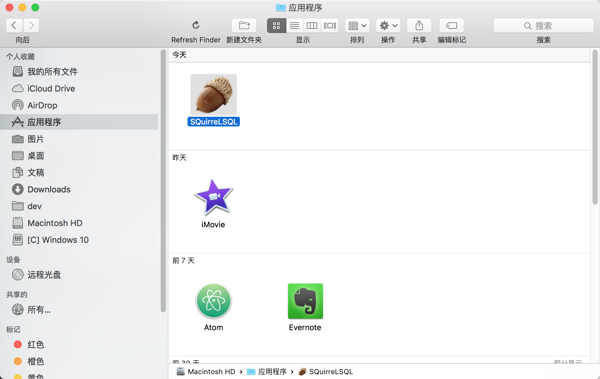Switch to list view
Screen dimensions: 600x379
tap(294, 26)
